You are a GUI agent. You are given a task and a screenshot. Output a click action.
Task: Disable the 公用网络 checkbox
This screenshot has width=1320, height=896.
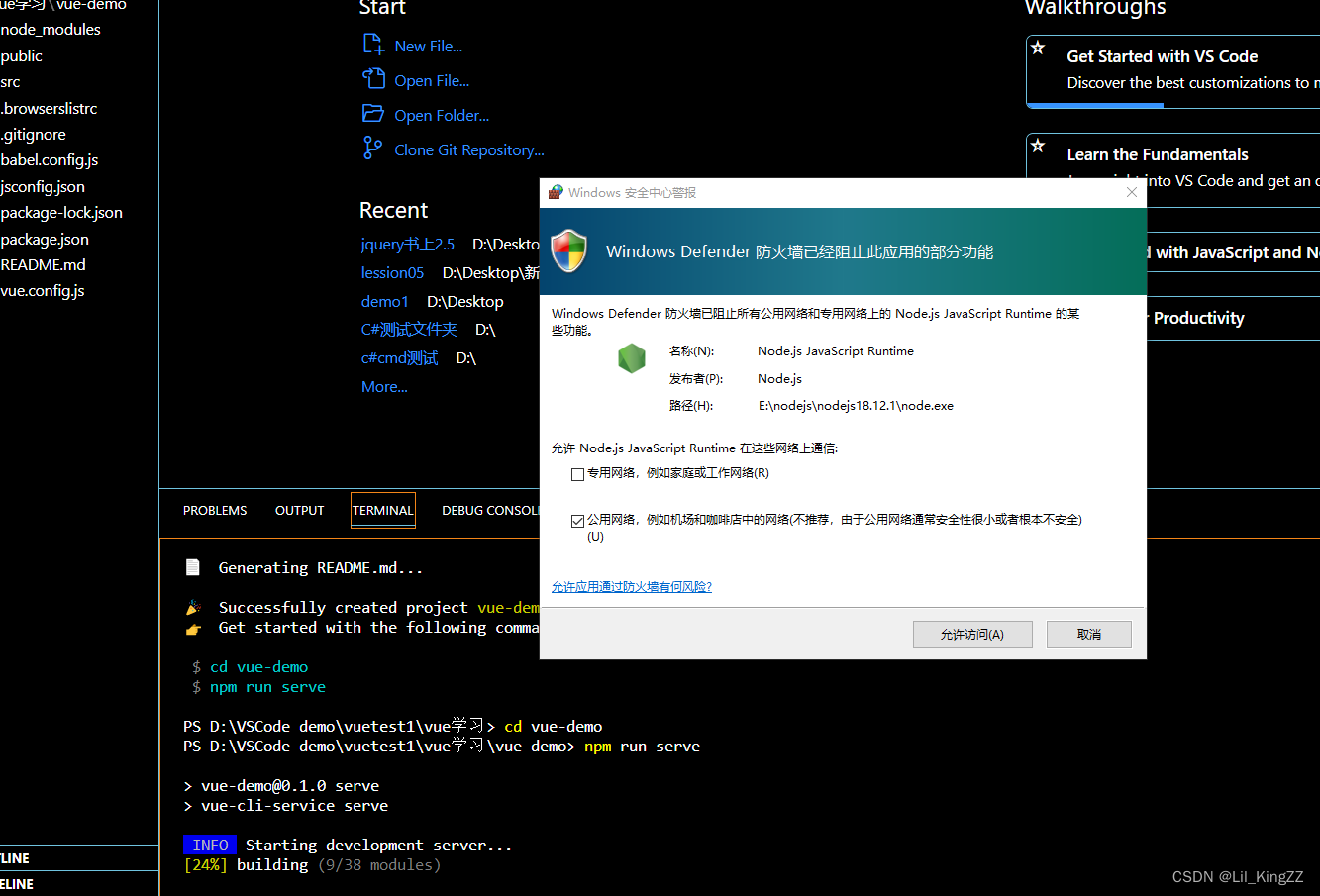point(577,520)
